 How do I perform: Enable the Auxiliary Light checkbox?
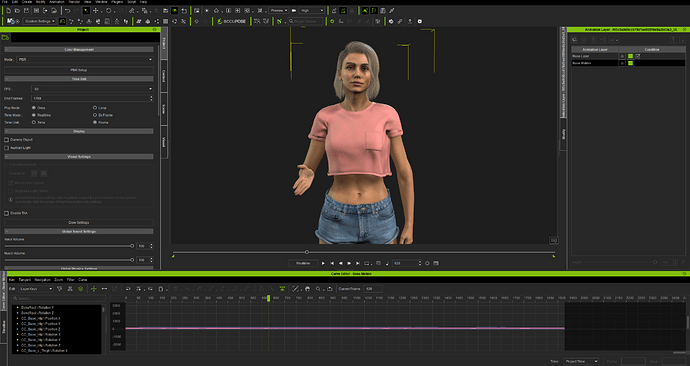tap(7, 148)
